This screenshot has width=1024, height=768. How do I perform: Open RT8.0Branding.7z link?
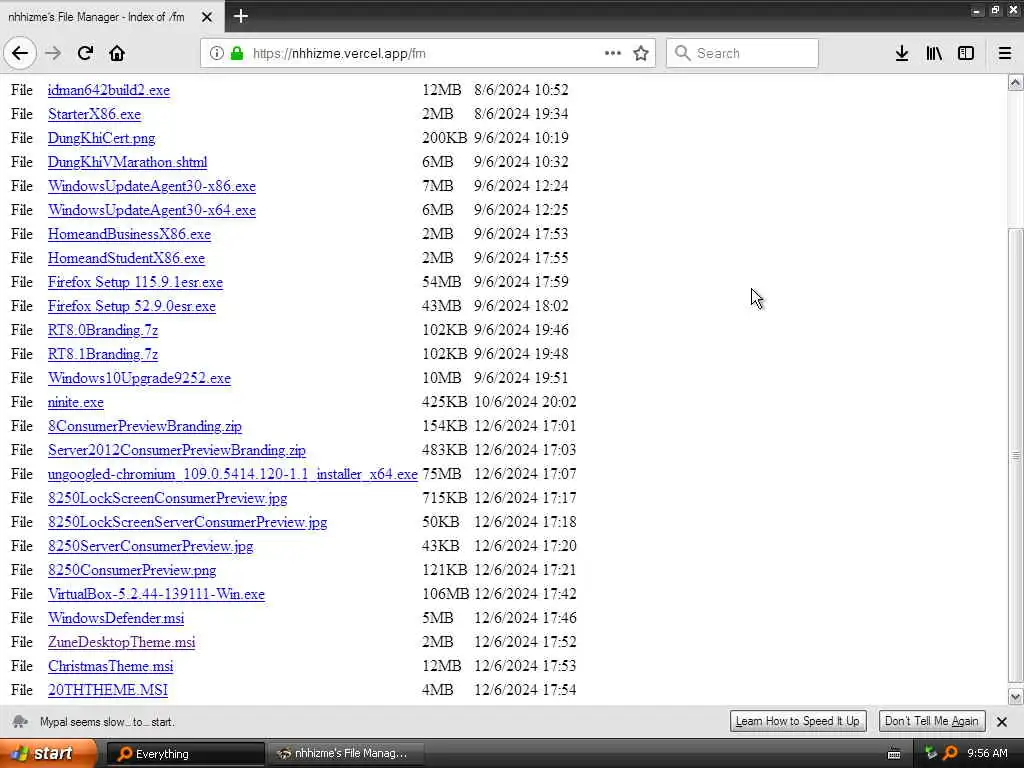[x=103, y=330]
